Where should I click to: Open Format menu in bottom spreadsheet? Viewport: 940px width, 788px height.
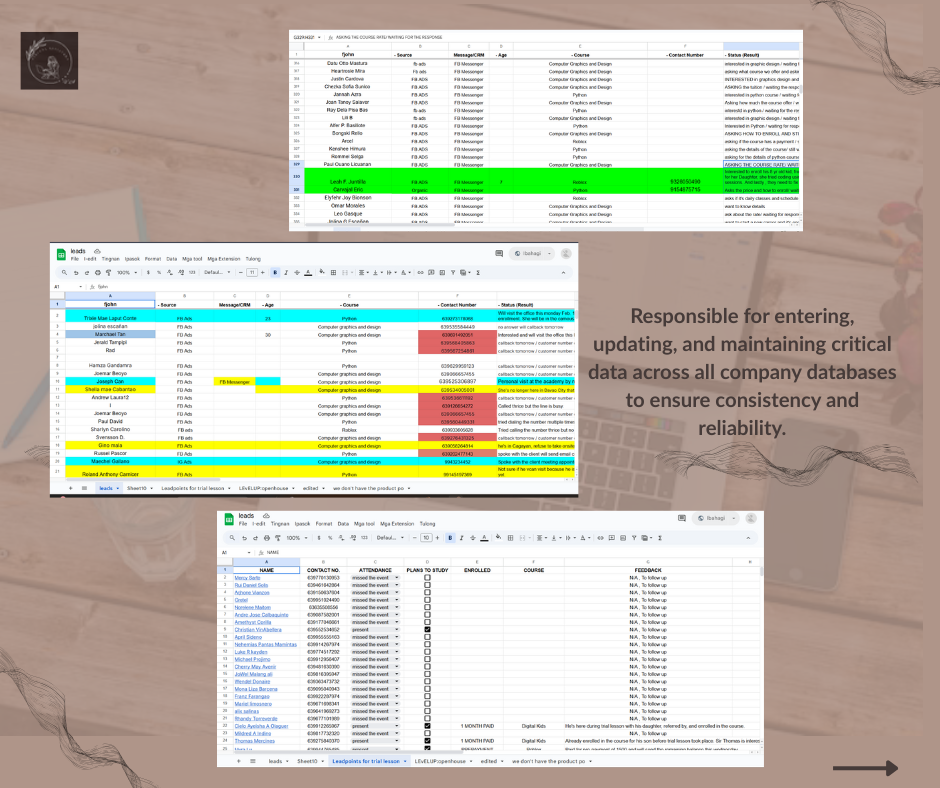tap(324, 524)
